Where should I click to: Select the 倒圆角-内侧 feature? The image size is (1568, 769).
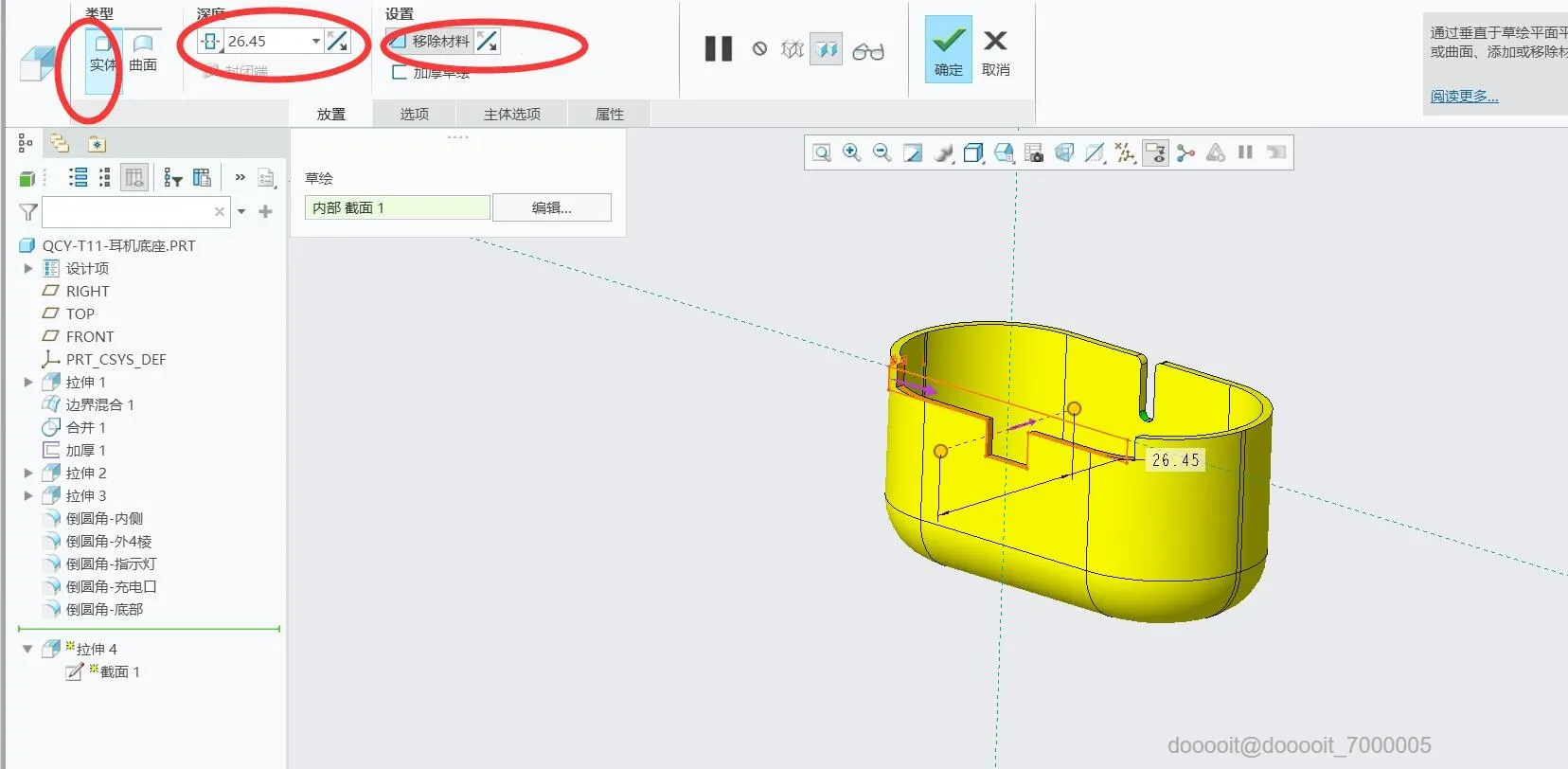click(104, 518)
